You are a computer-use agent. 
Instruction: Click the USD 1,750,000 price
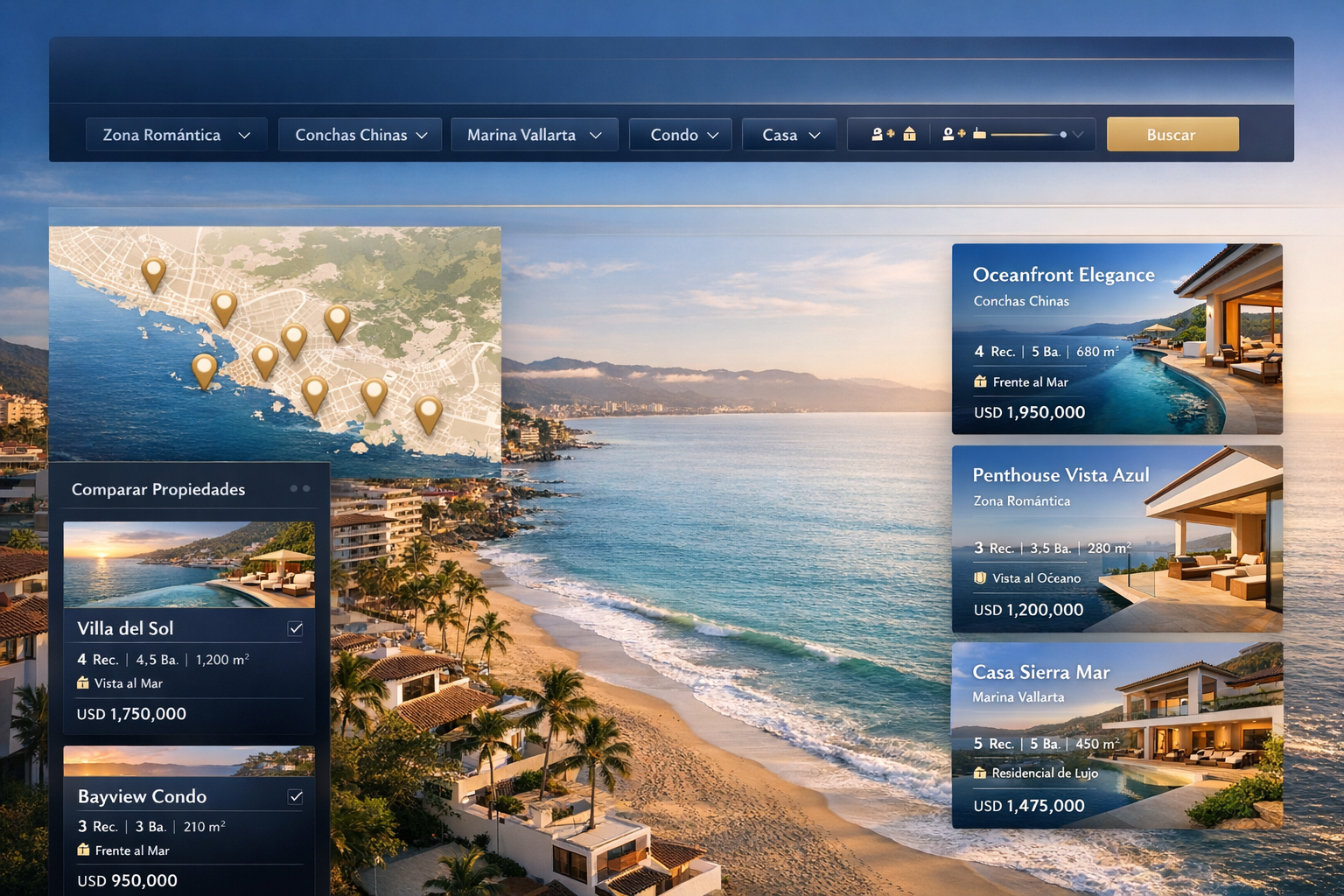131,714
